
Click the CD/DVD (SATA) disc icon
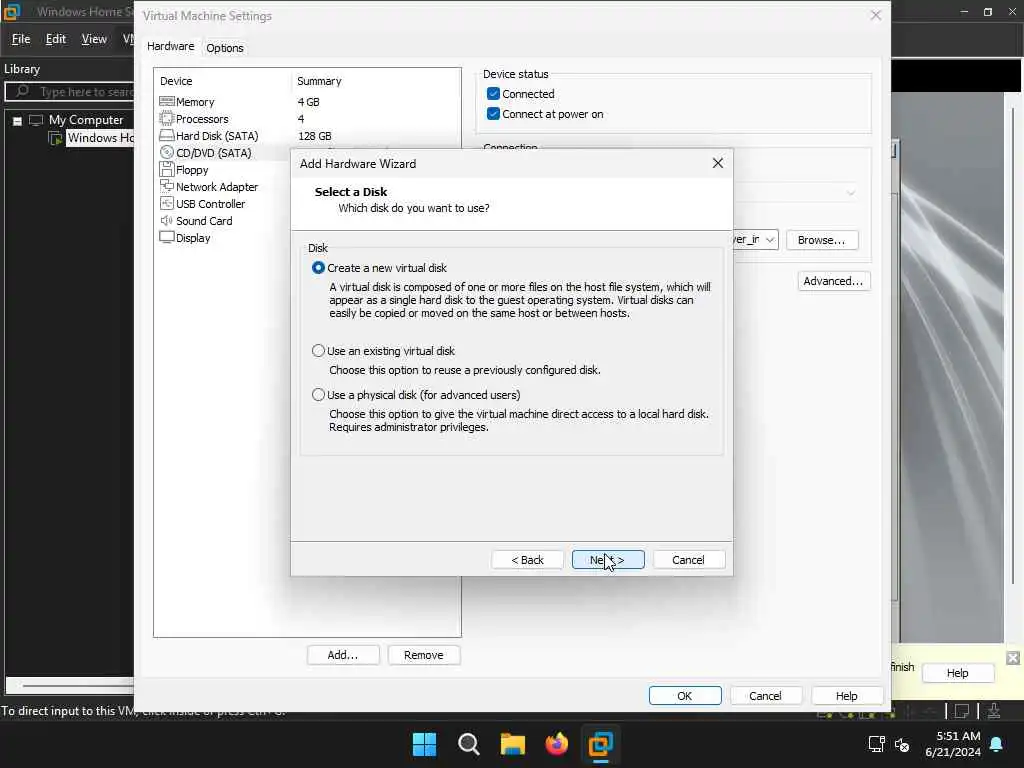coord(167,152)
